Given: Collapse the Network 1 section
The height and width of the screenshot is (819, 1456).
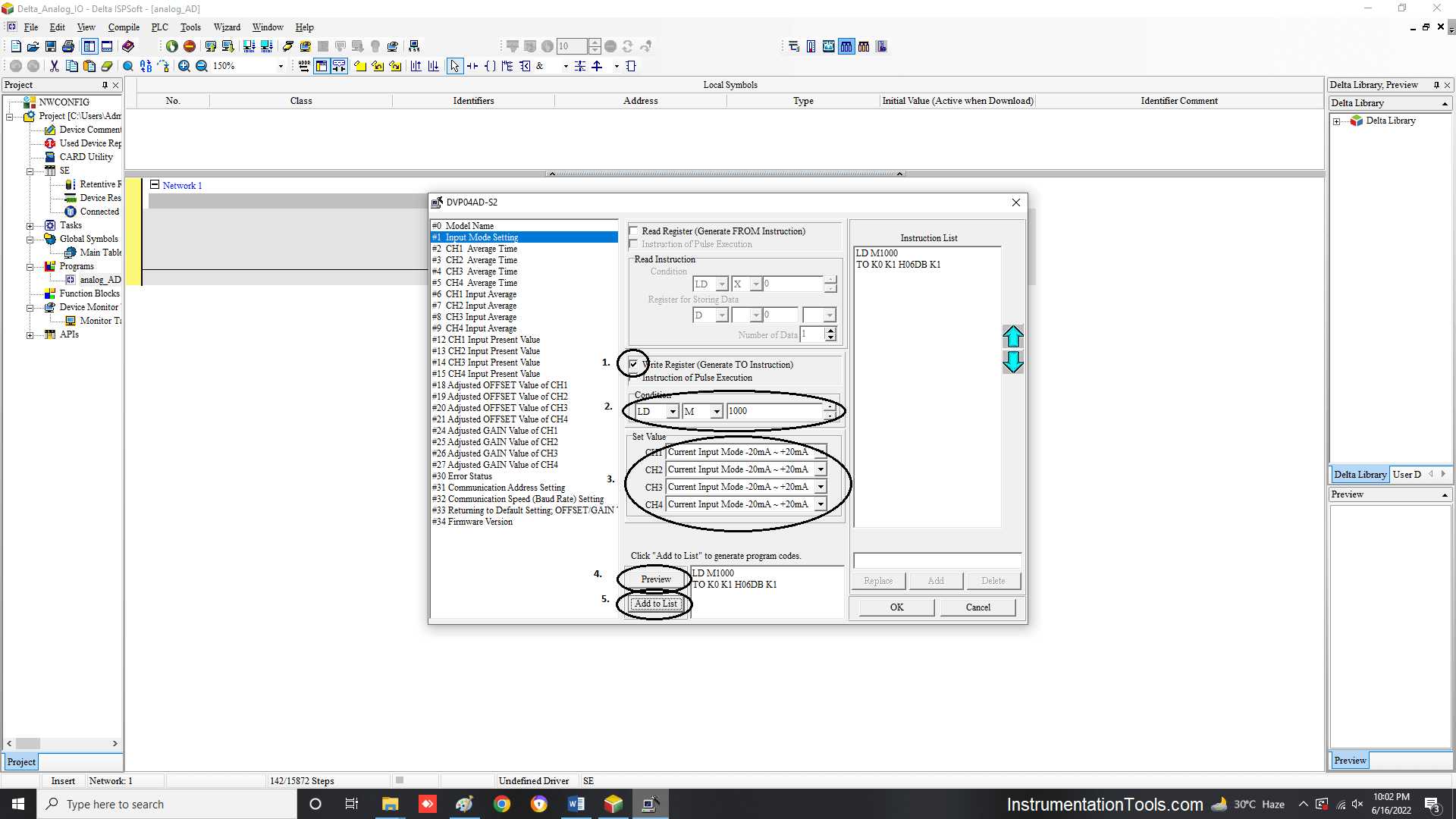Looking at the screenshot, I should [154, 184].
